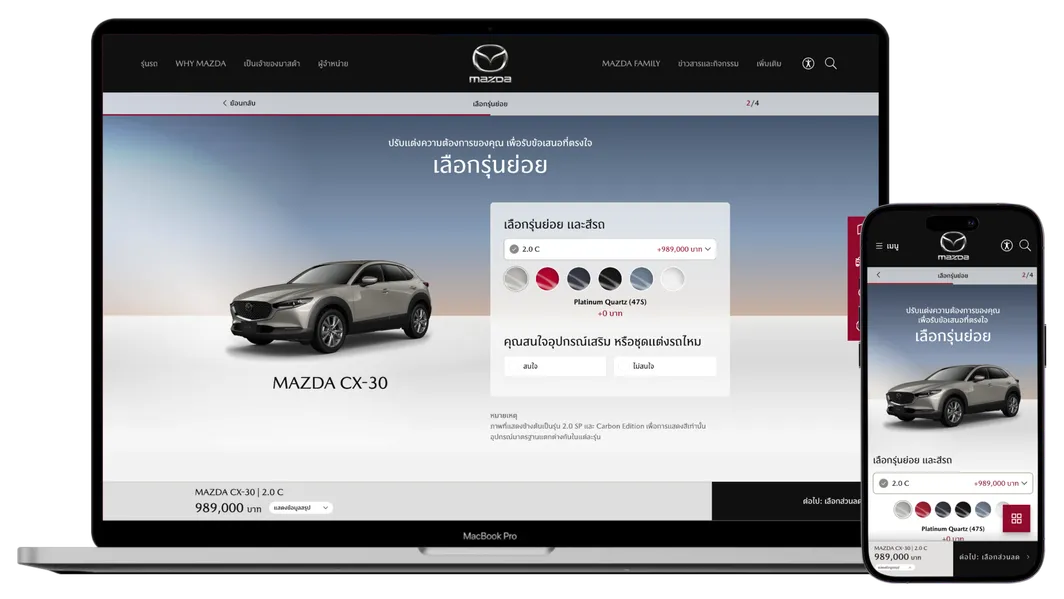Expand the 2.0 C sub-model dropdown on laptop

(x=609, y=249)
